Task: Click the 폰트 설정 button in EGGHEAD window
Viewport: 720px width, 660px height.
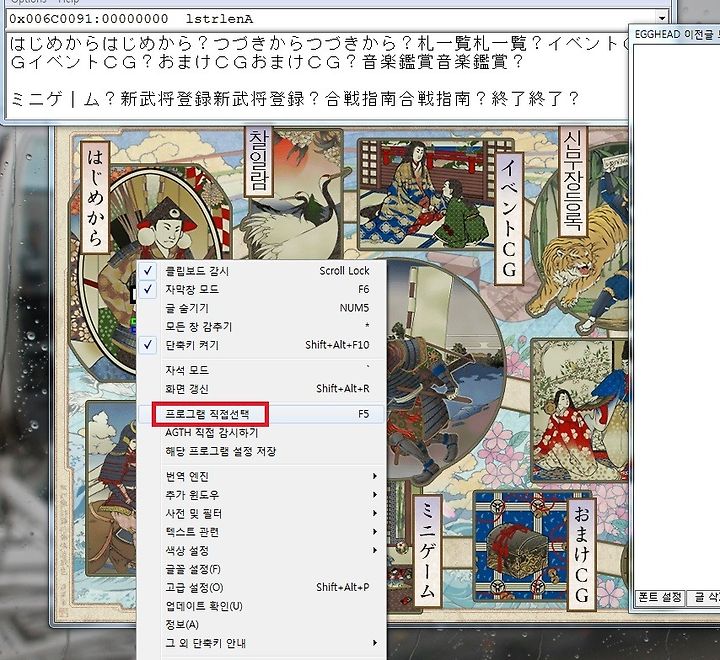Action: [660, 598]
